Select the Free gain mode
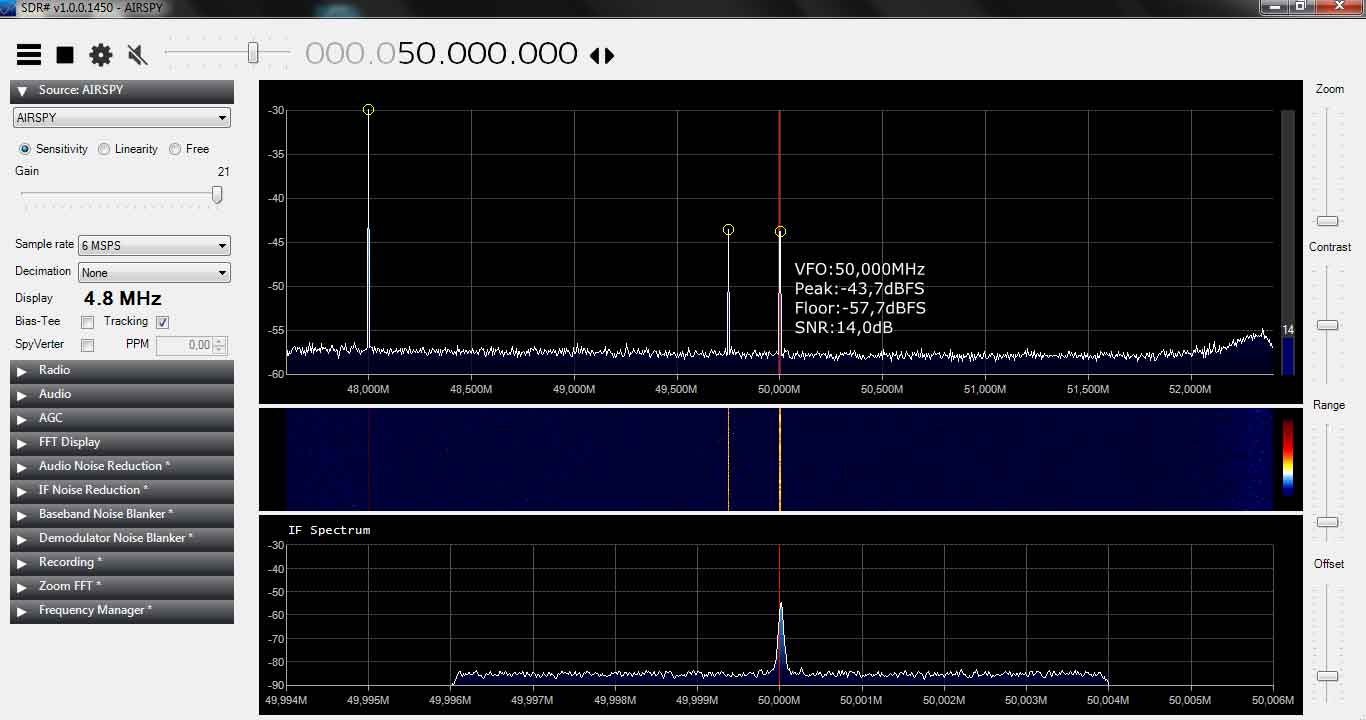 pyautogui.click(x=189, y=149)
